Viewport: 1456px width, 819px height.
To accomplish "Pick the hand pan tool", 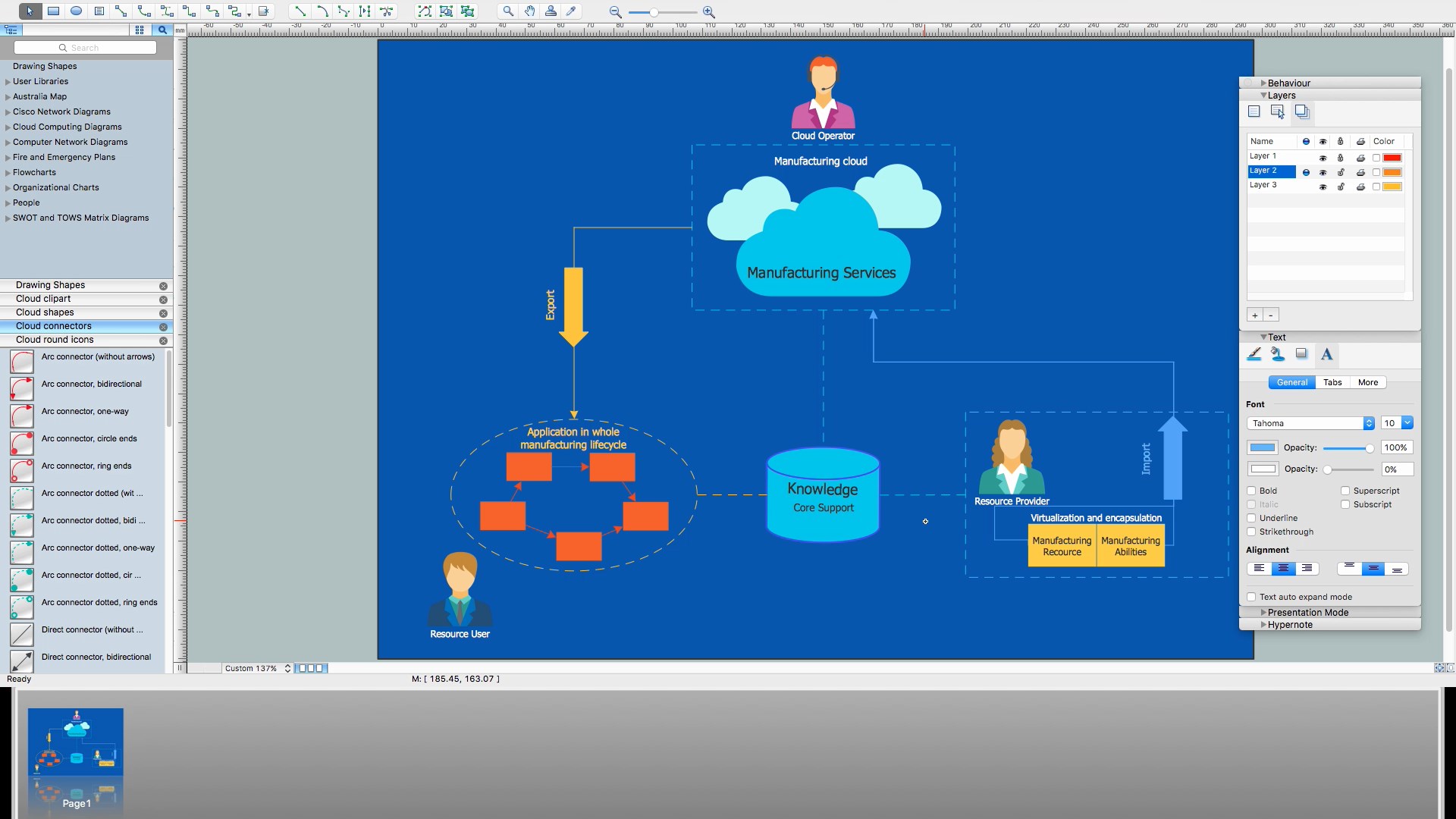I will [x=529, y=11].
